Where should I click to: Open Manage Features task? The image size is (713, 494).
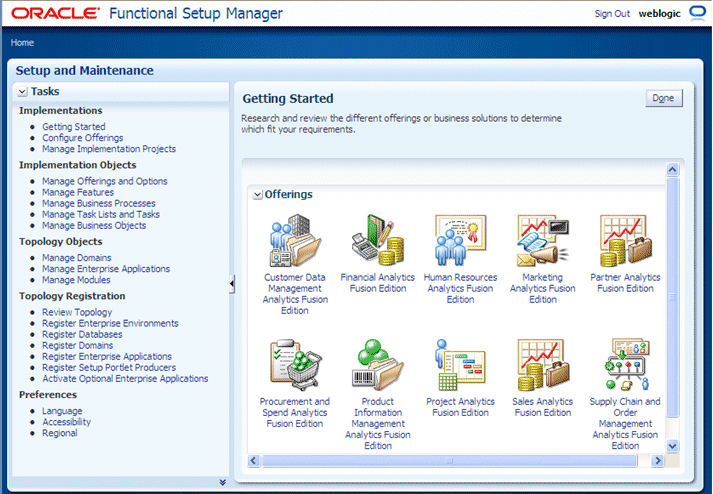[x=78, y=192]
